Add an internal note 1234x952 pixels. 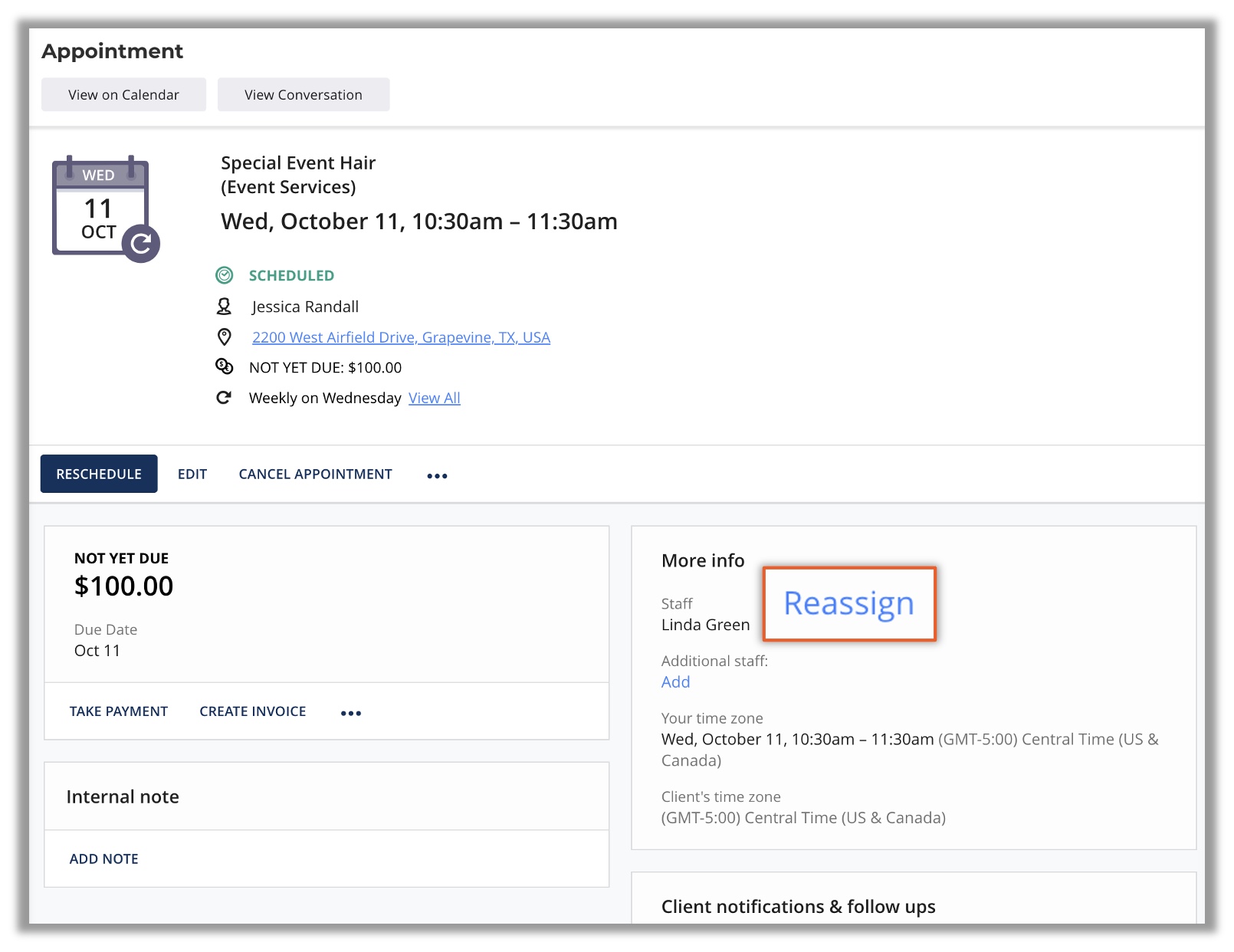104,858
